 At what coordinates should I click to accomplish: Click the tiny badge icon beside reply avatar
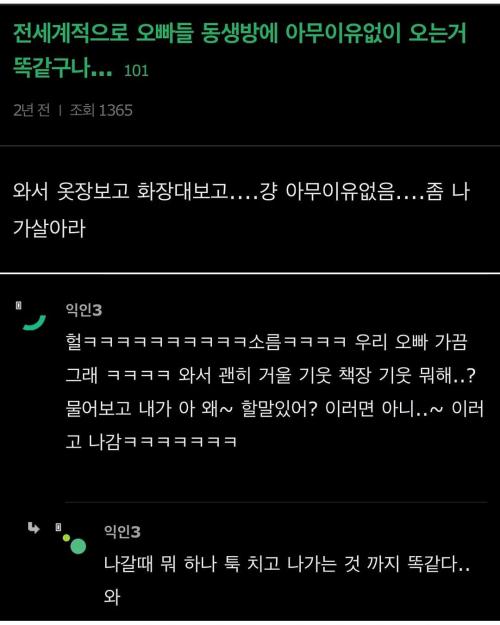pyautogui.click(x=58, y=527)
